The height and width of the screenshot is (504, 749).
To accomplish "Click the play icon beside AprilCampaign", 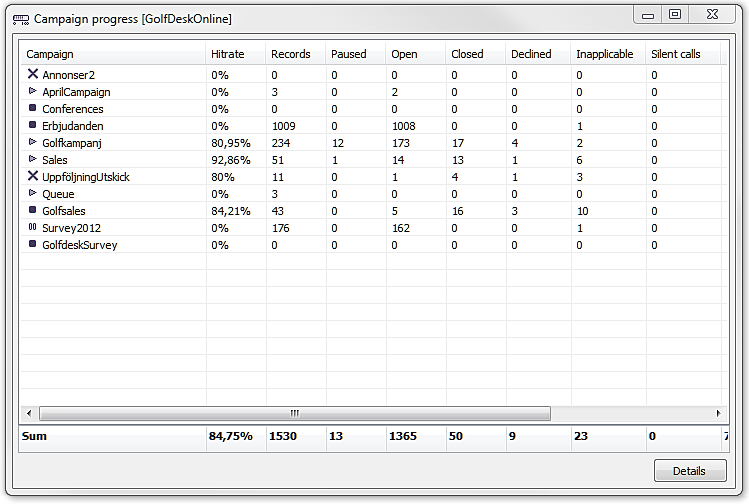I will tap(32, 91).
